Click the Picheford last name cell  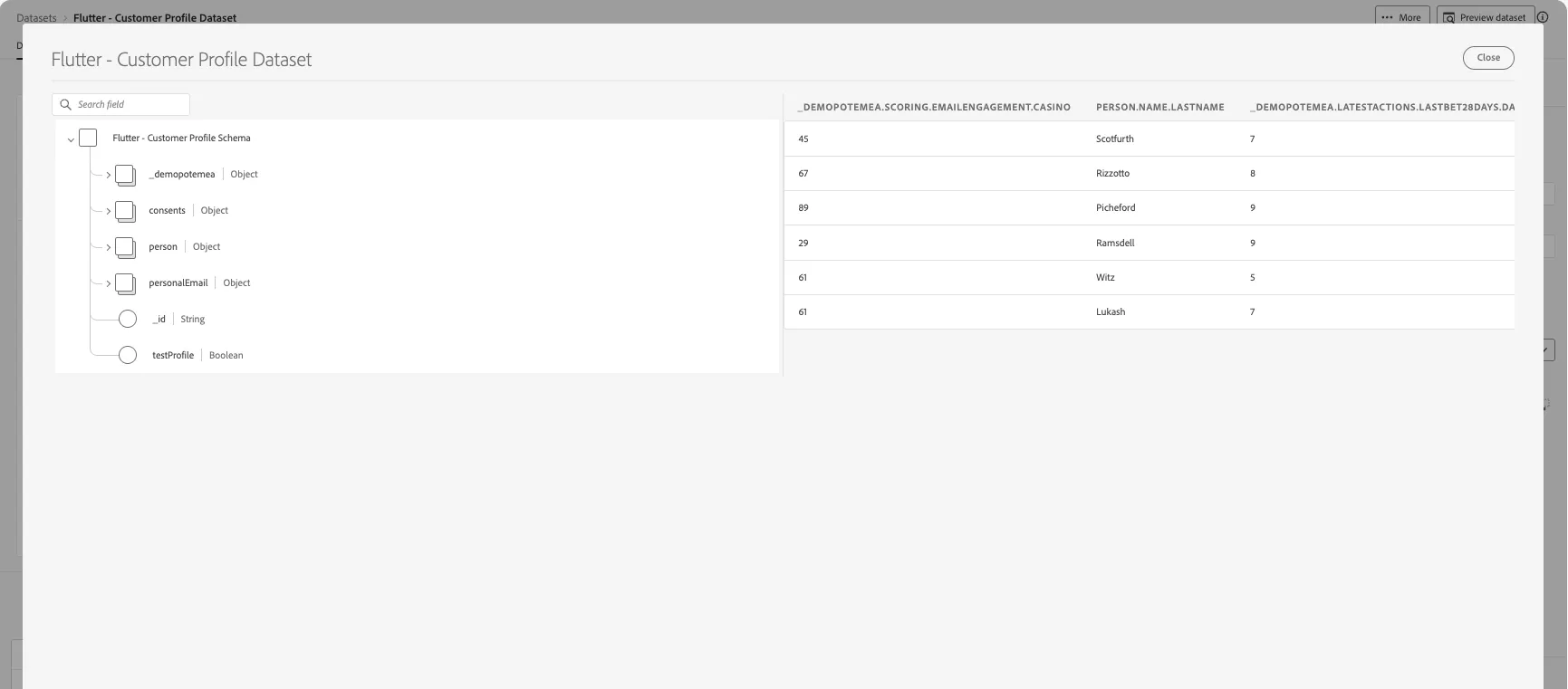pos(1115,207)
